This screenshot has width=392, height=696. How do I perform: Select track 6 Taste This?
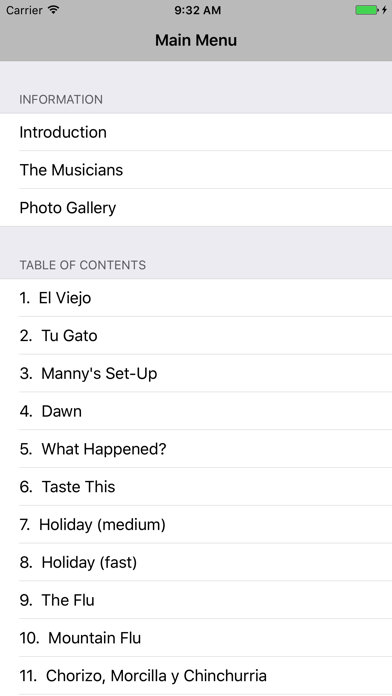click(196, 486)
